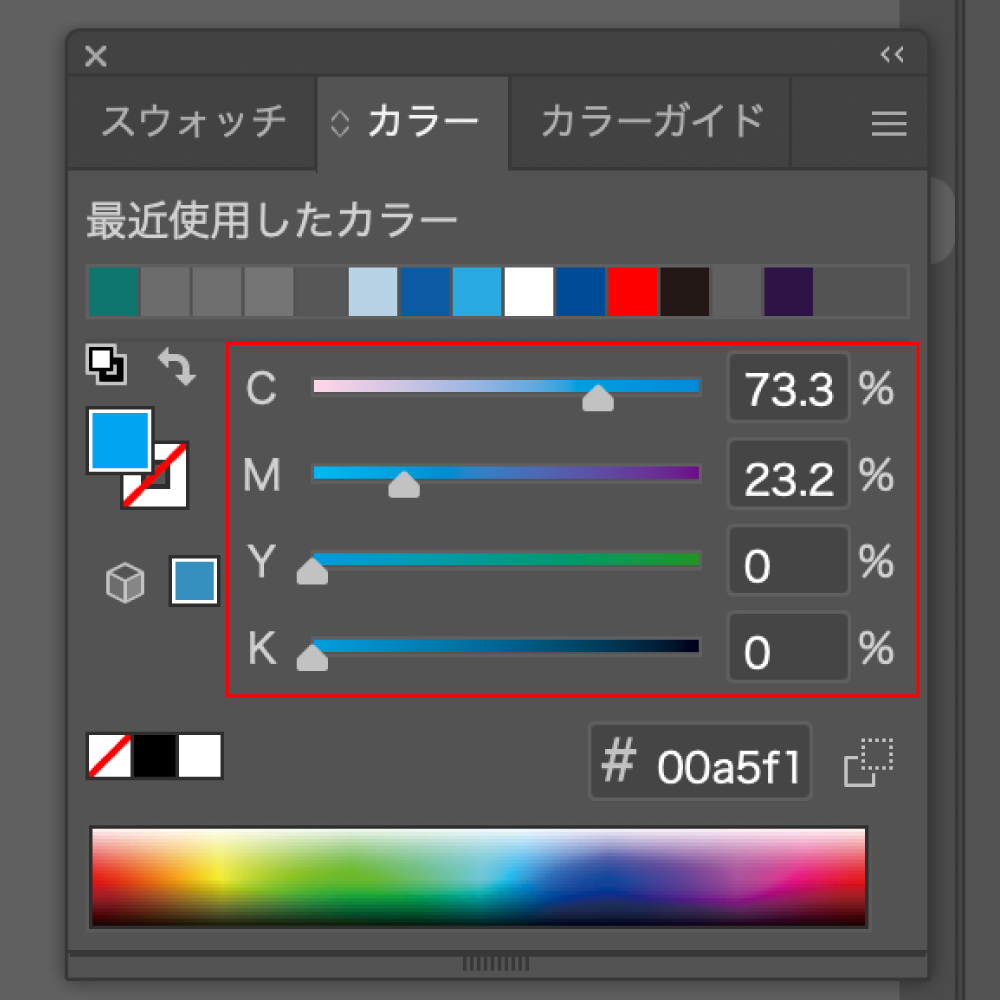Swap fill and stroke with curved arrow

[x=177, y=366]
